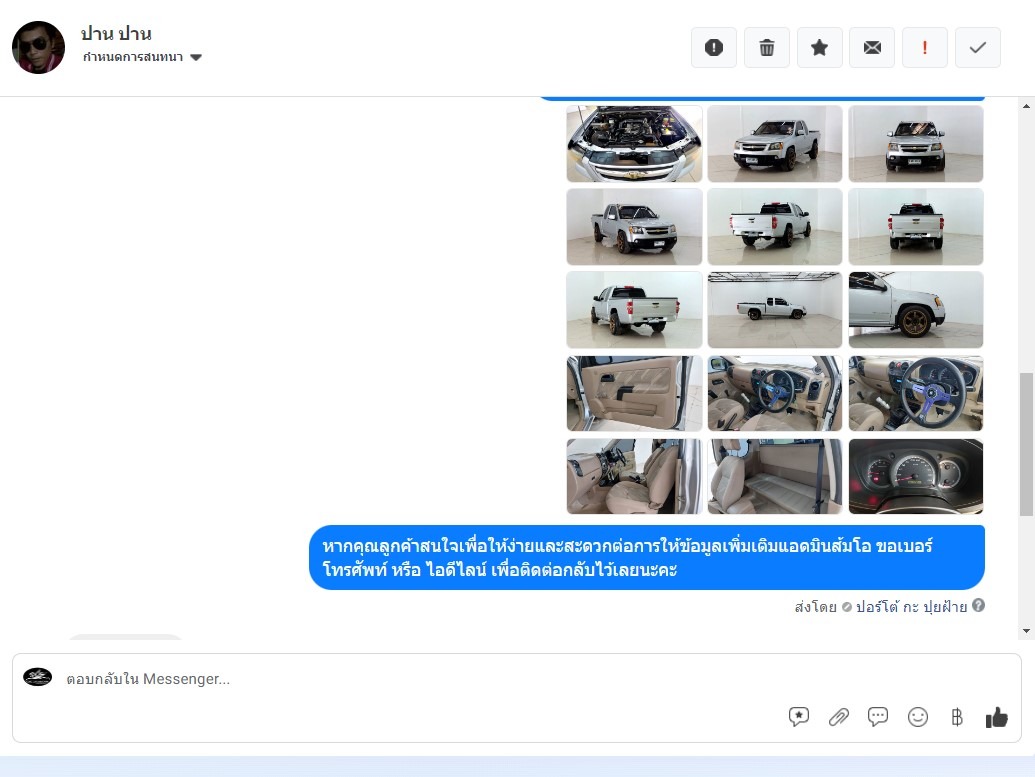Click the help question mark beside sender name
The height and width of the screenshot is (777, 1035).
tap(978, 605)
